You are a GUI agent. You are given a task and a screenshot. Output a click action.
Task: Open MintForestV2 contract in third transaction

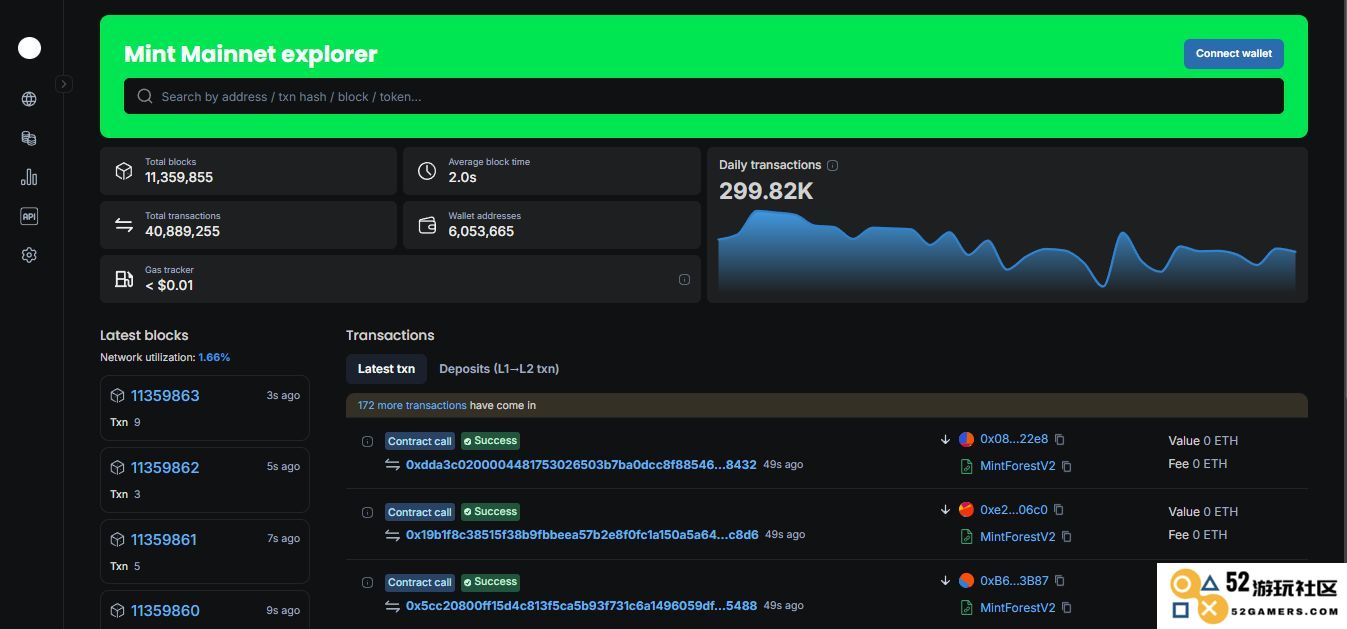pyautogui.click(x=1017, y=607)
